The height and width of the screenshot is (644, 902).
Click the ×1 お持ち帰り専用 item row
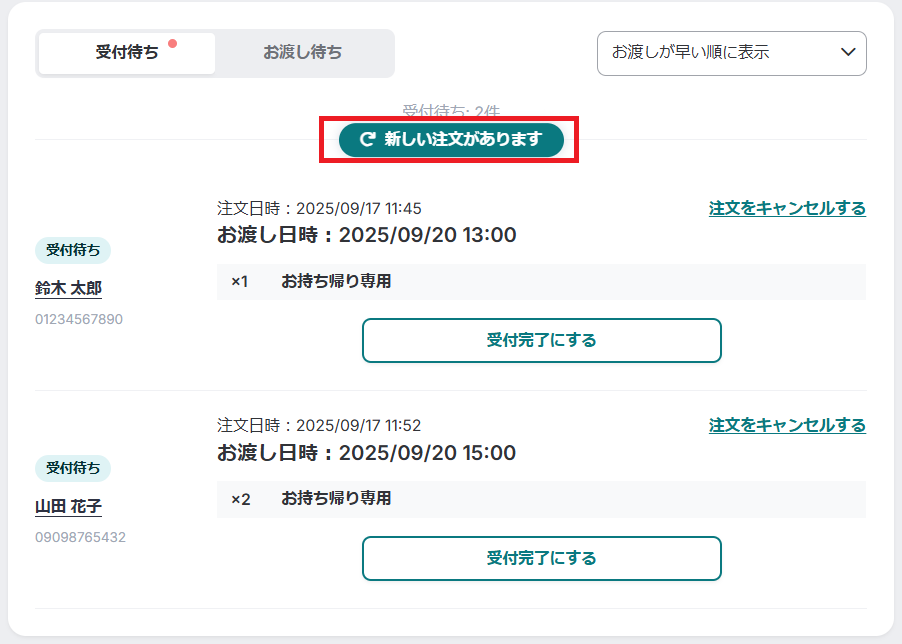click(x=541, y=282)
